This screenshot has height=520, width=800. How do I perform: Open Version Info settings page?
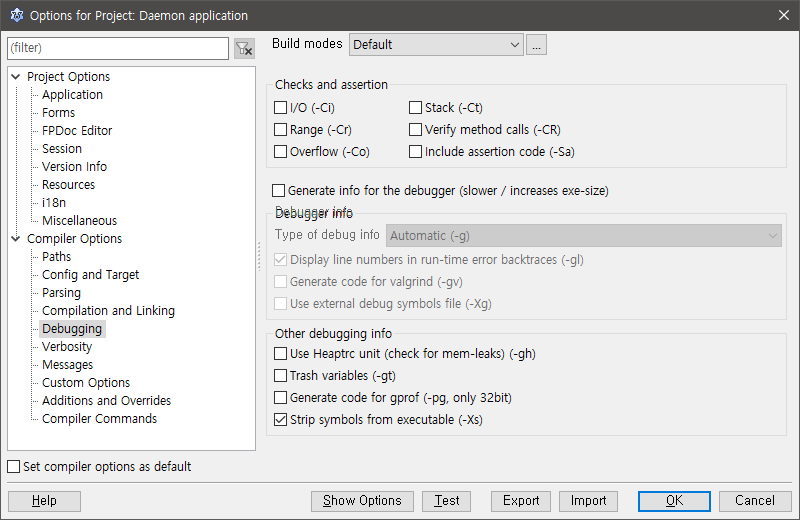74,167
